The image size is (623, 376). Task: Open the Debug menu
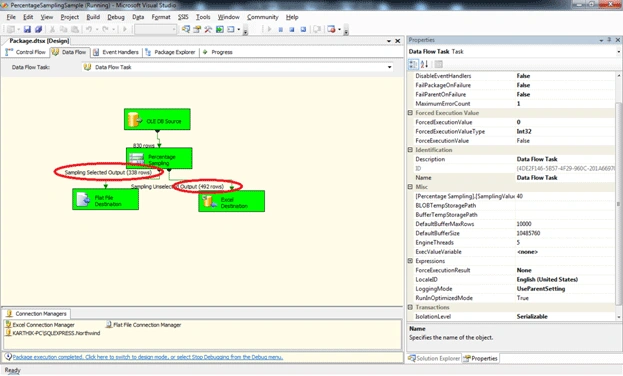point(116,17)
